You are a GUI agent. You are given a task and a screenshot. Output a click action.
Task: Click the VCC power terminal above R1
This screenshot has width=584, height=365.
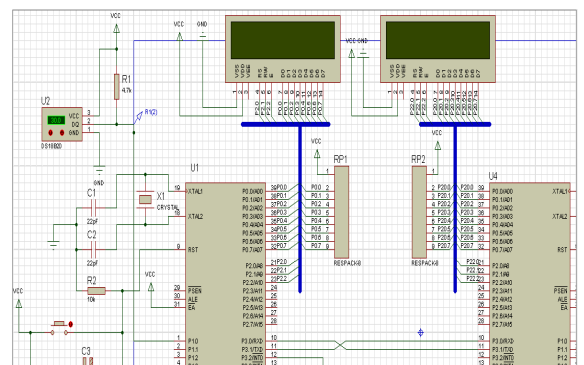pyautogui.click(x=117, y=28)
